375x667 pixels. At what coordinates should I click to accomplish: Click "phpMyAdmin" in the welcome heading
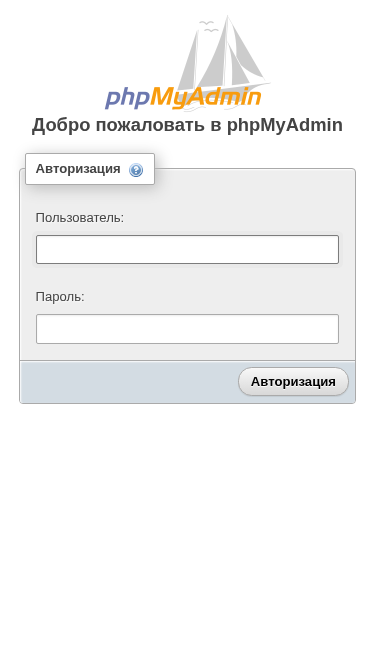pos(285,125)
